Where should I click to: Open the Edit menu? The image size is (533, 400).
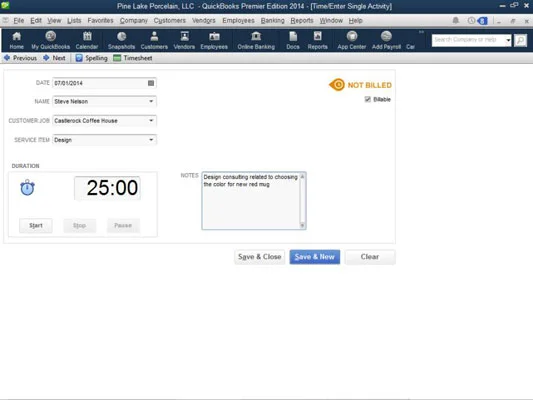tap(36, 21)
